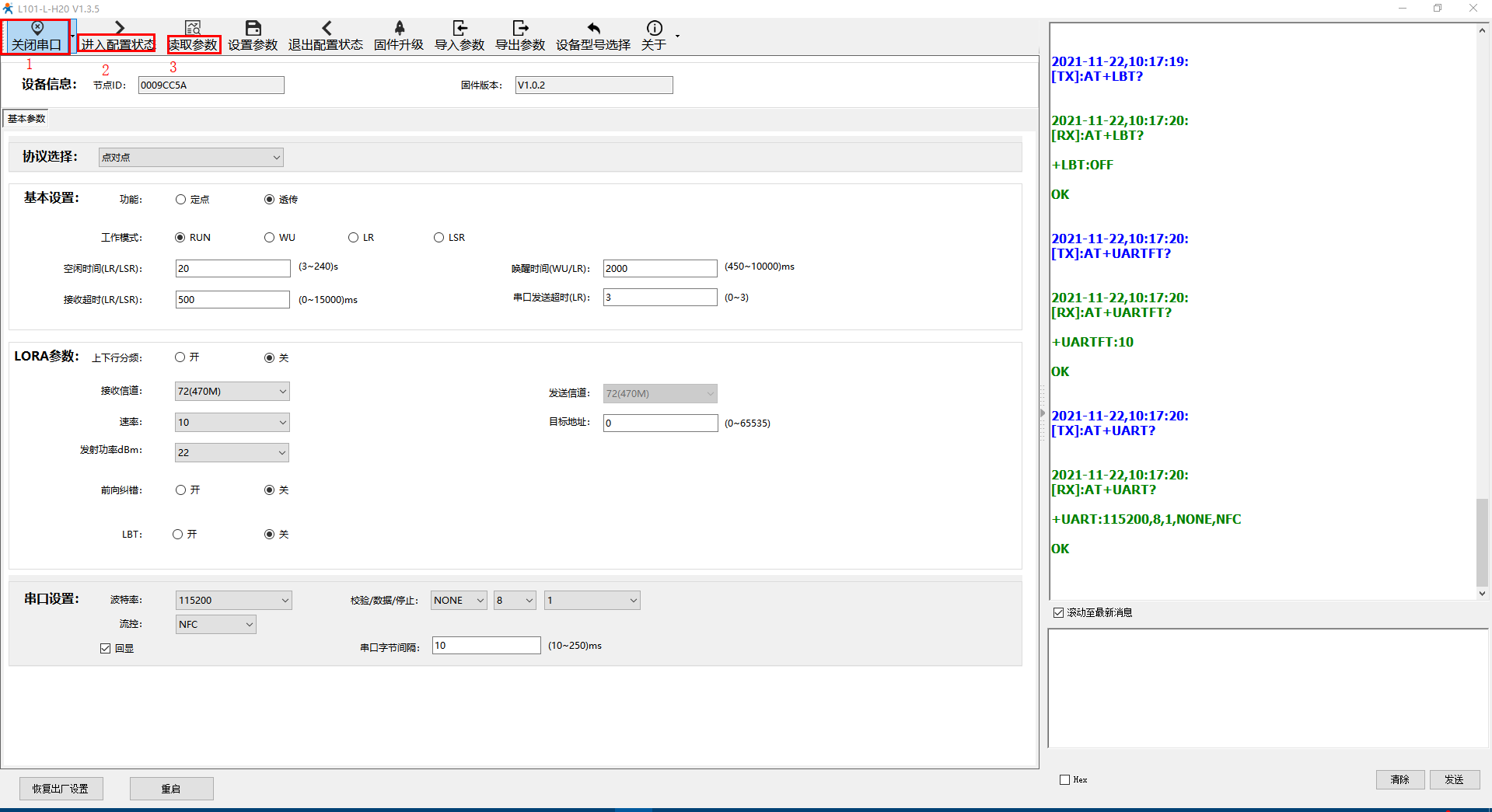
Task: Open the 固件升级 firmware upgrade tool
Action: coord(399,29)
